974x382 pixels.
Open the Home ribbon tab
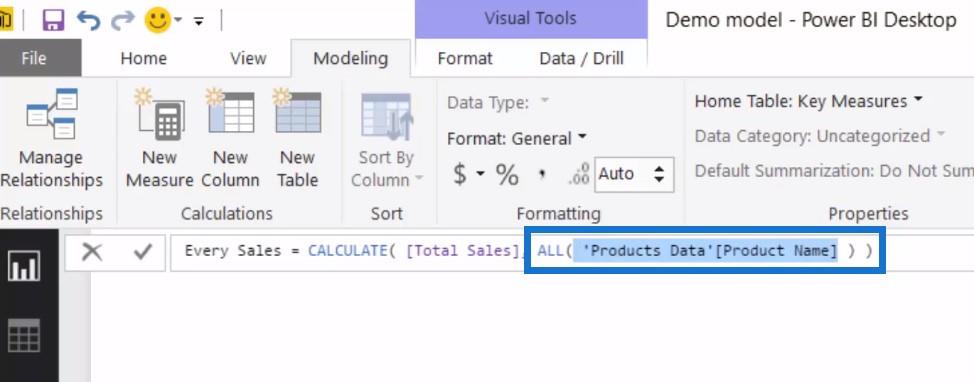(x=143, y=58)
